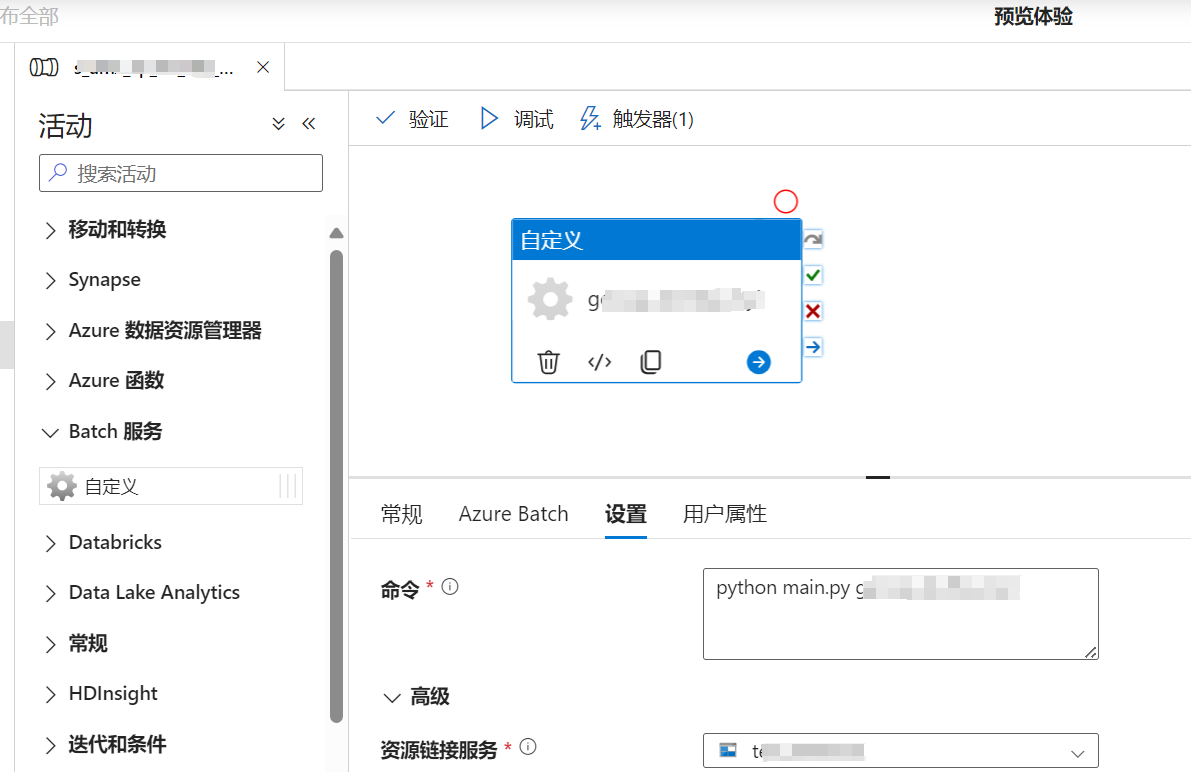
Task: Switch to the Azure Batch tab
Action: [x=513, y=514]
